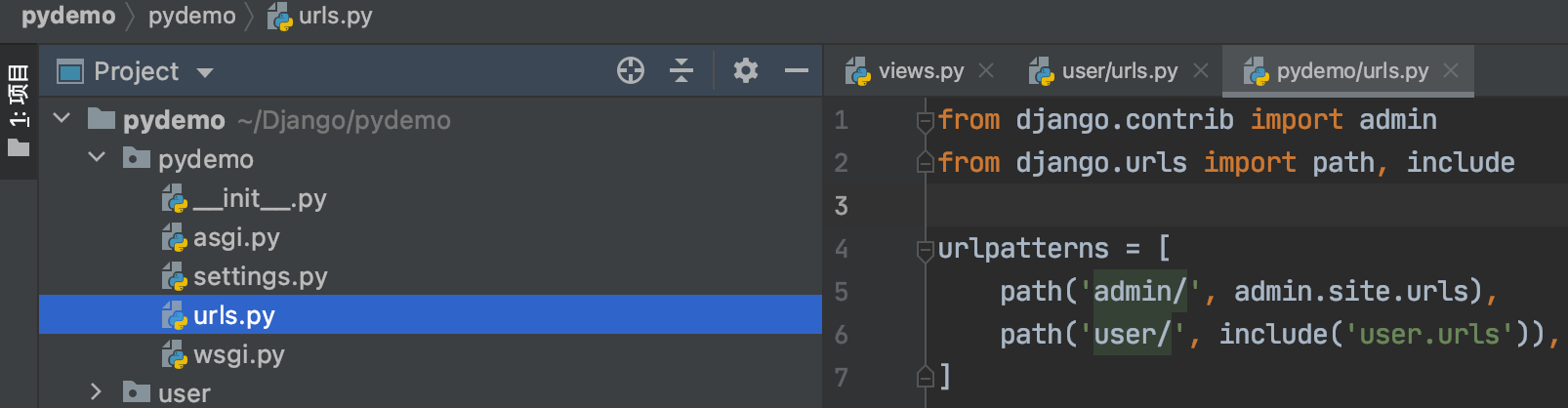Viewport: 1568px width, 408px height.
Task: Click the locate/select opened file target icon
Action: pos(631,70)
